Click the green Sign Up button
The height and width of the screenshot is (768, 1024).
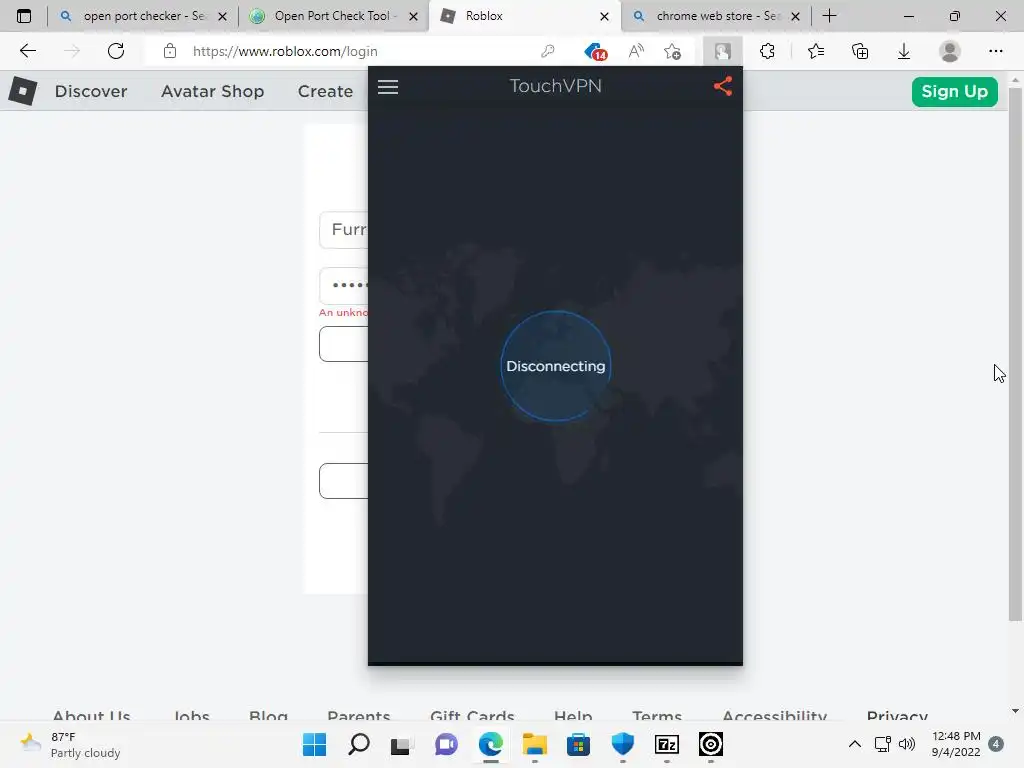(x=954, y=91)
